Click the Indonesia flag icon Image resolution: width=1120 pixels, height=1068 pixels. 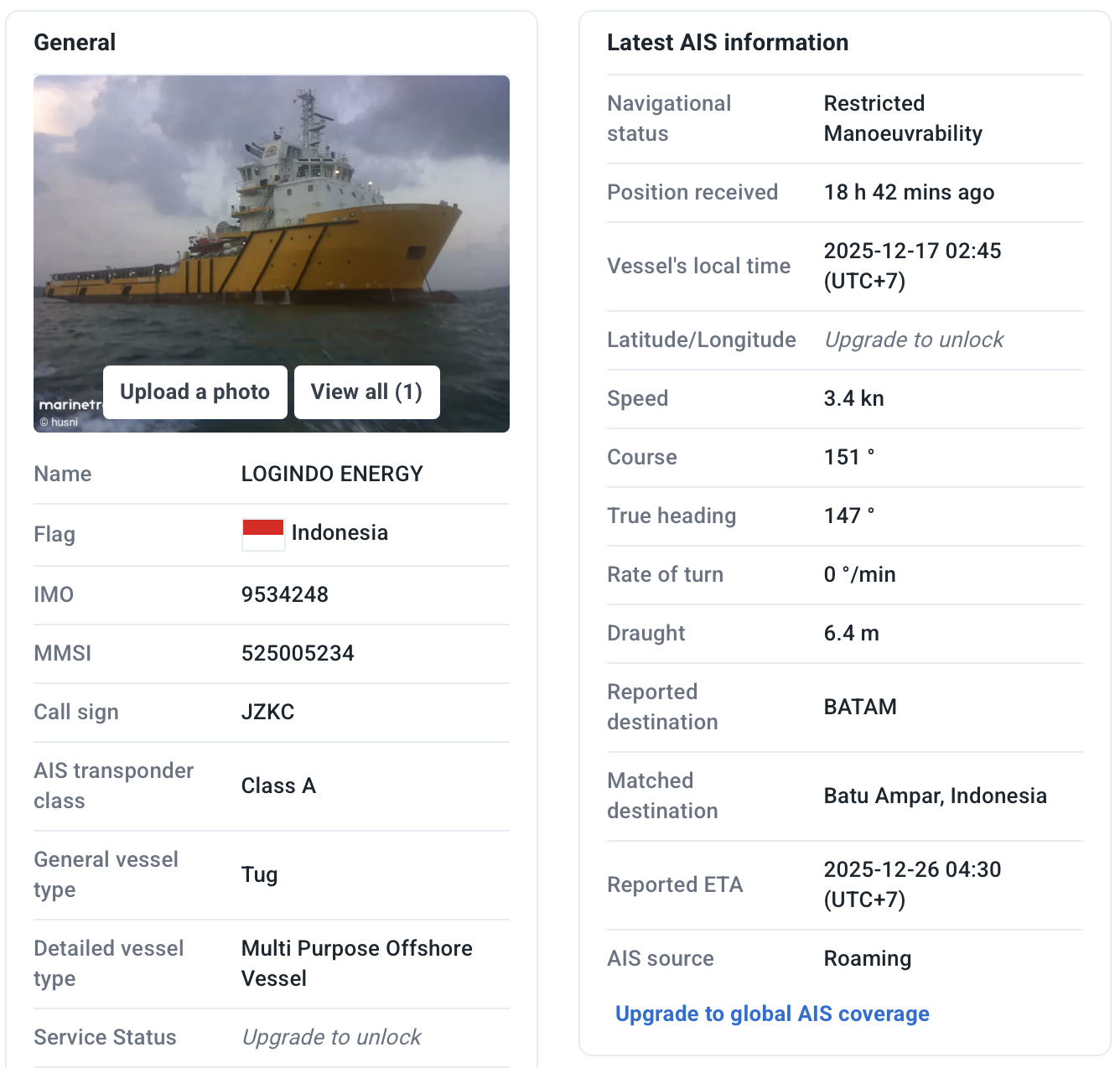(x=263, y=534)
